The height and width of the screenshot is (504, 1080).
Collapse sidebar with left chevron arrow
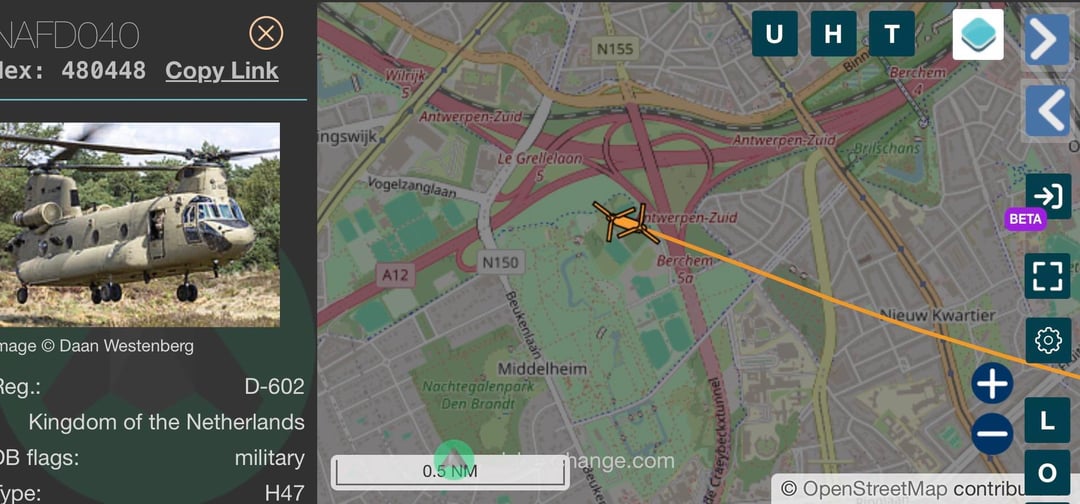coord(1047,111)
